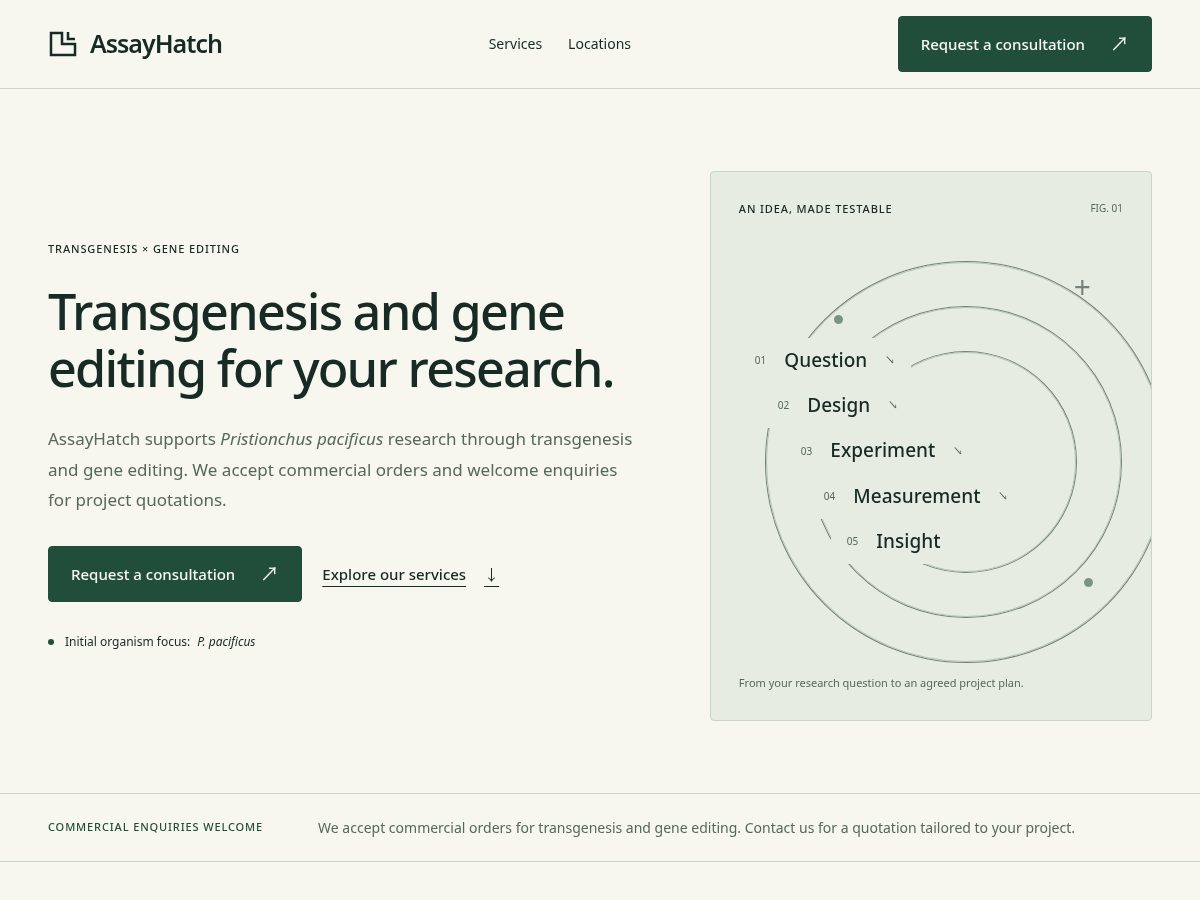Select the Insight step in figure

(x=908, y=541)
